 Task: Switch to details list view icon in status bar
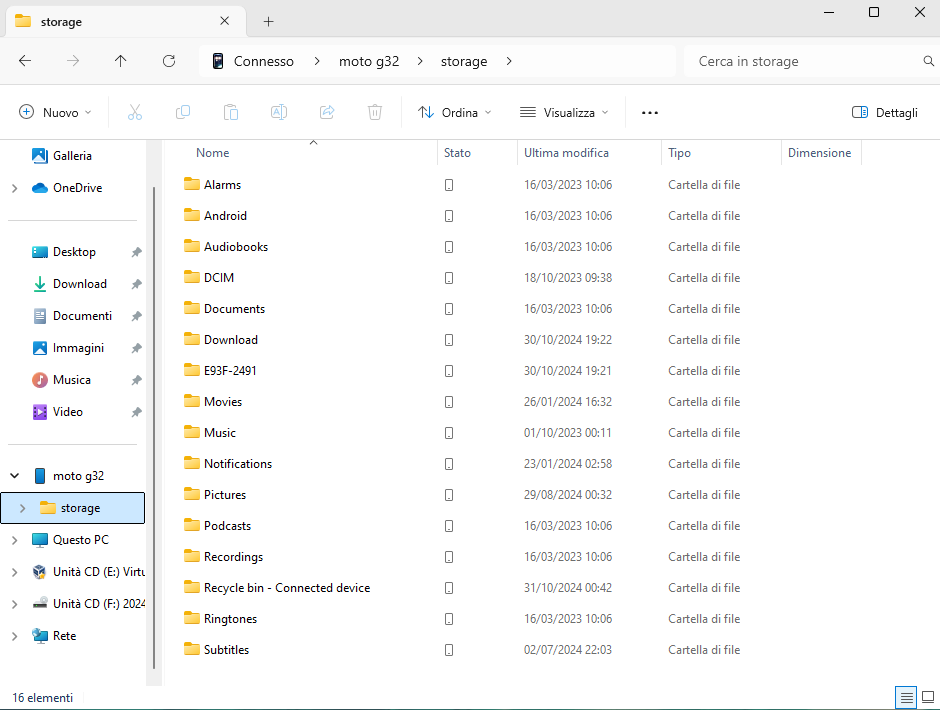pos(906,697)
